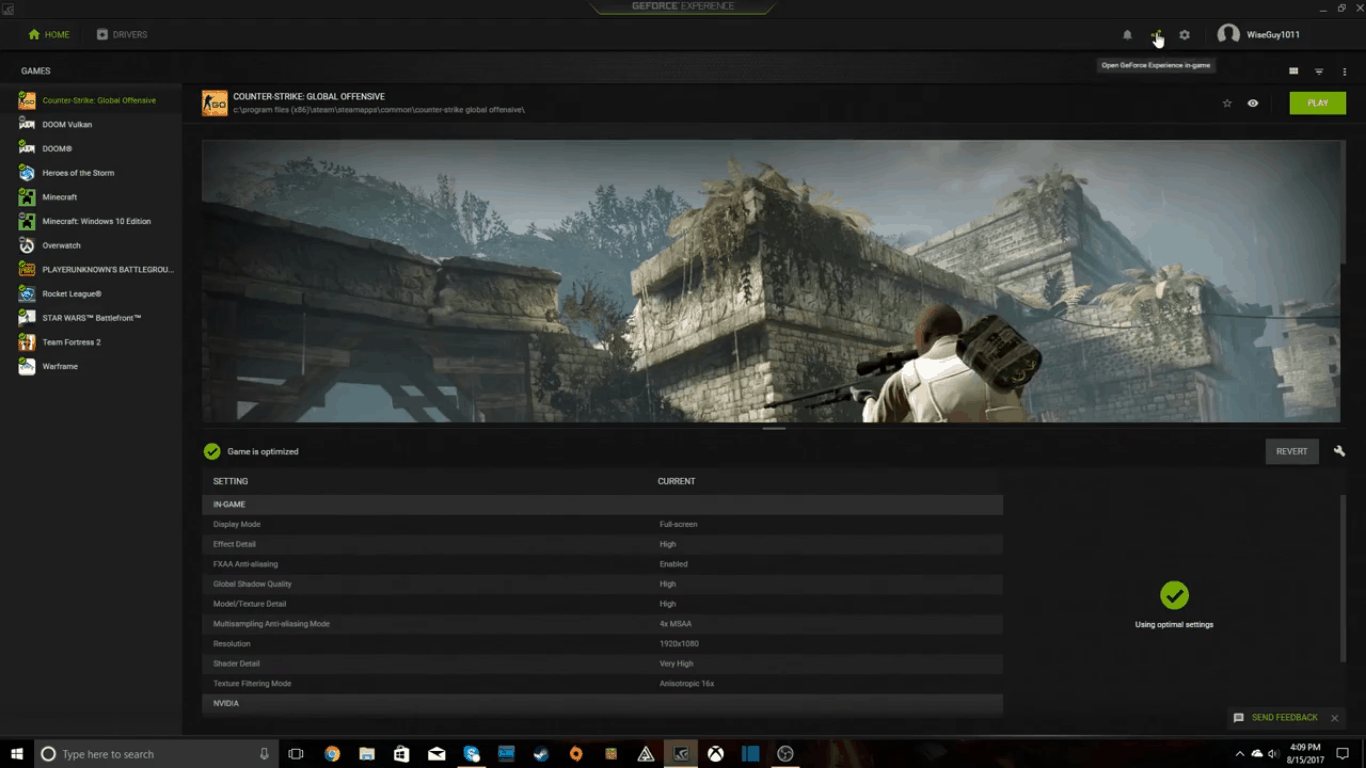The image size is (1366, 768).
Task: Click the Display Mode setting row
Action: (602, 524)
